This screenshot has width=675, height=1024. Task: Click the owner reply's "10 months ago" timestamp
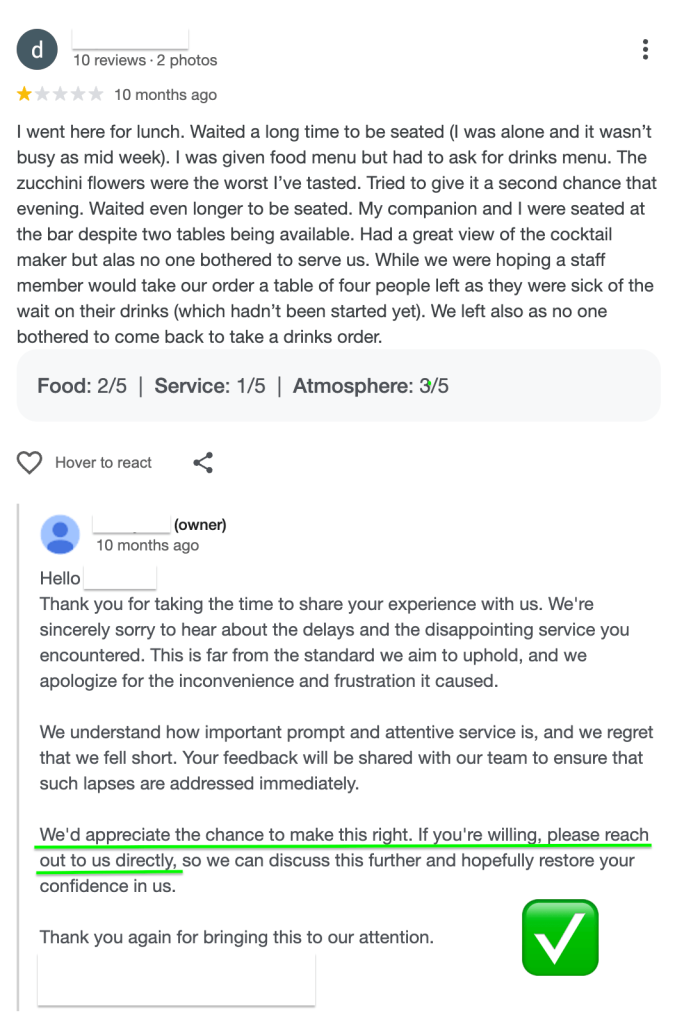[x=147, y=546]
